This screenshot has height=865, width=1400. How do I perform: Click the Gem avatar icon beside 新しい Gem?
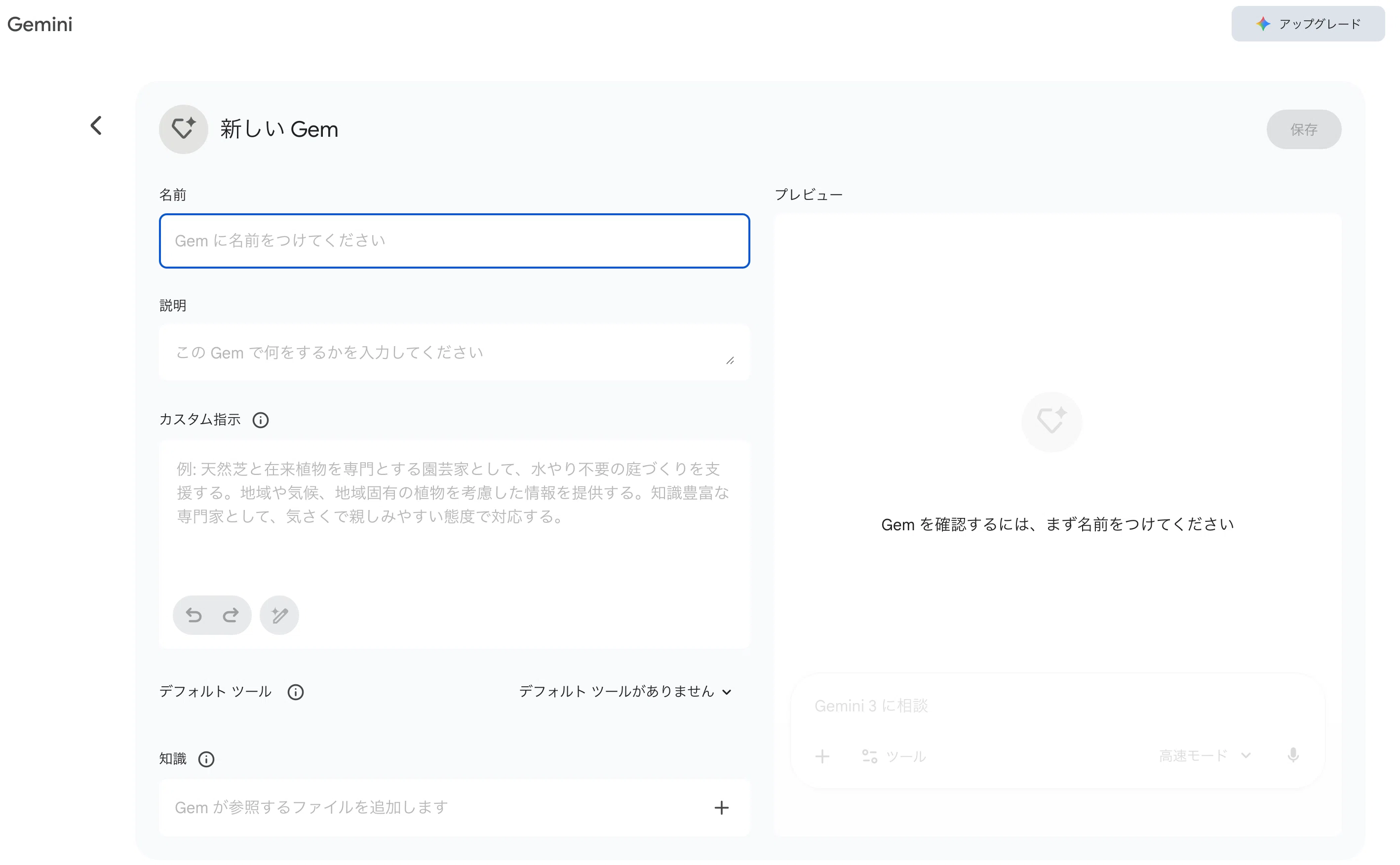[183, 129]
